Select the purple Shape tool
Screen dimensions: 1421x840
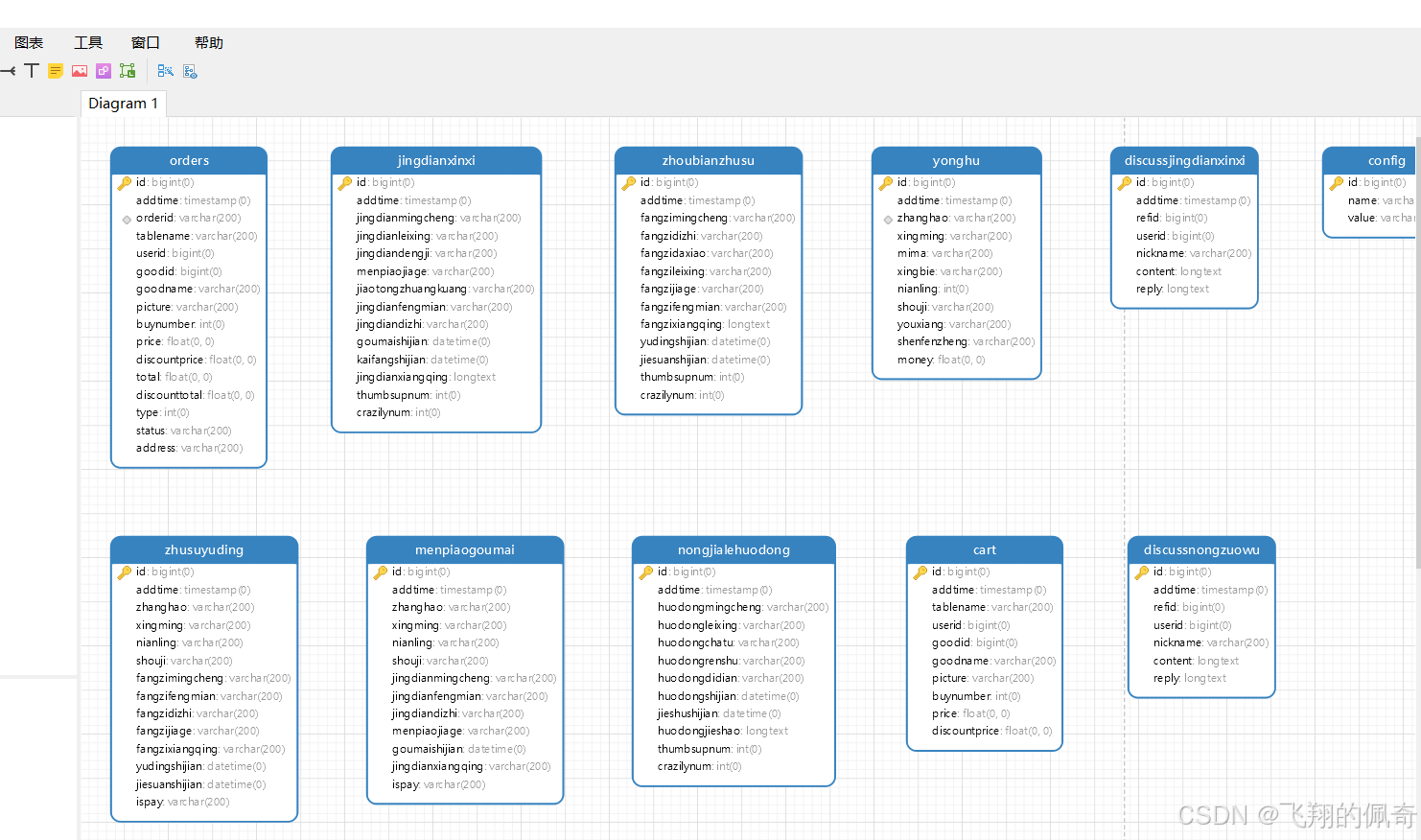pyautogui.click(x=104, y=71)
